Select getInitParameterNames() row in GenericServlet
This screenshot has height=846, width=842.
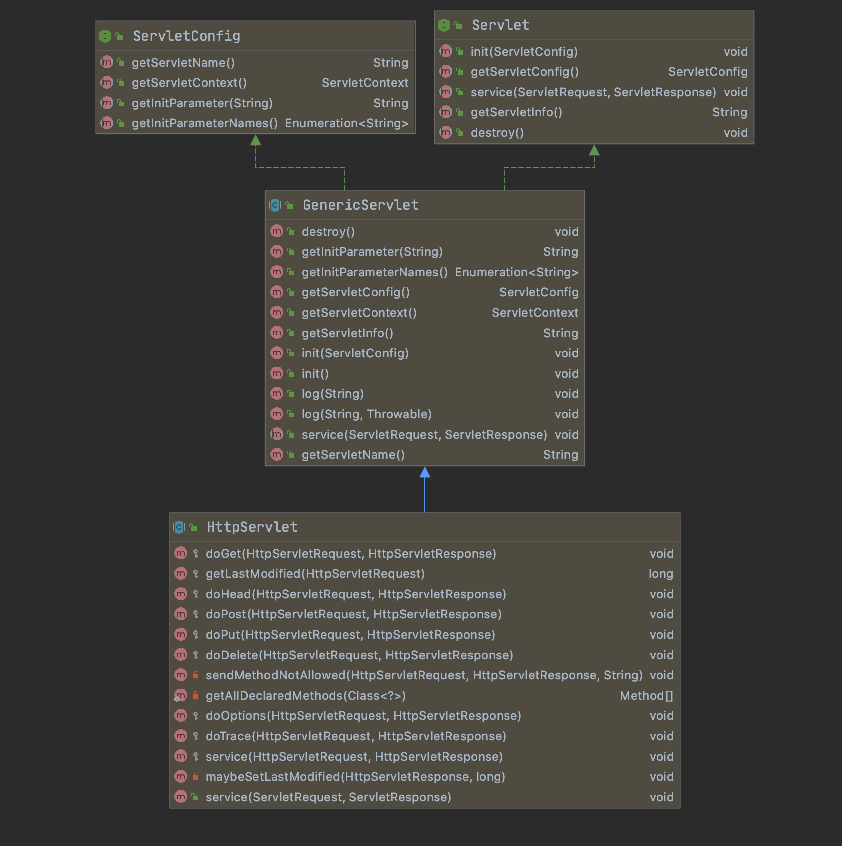pos(425,272)
